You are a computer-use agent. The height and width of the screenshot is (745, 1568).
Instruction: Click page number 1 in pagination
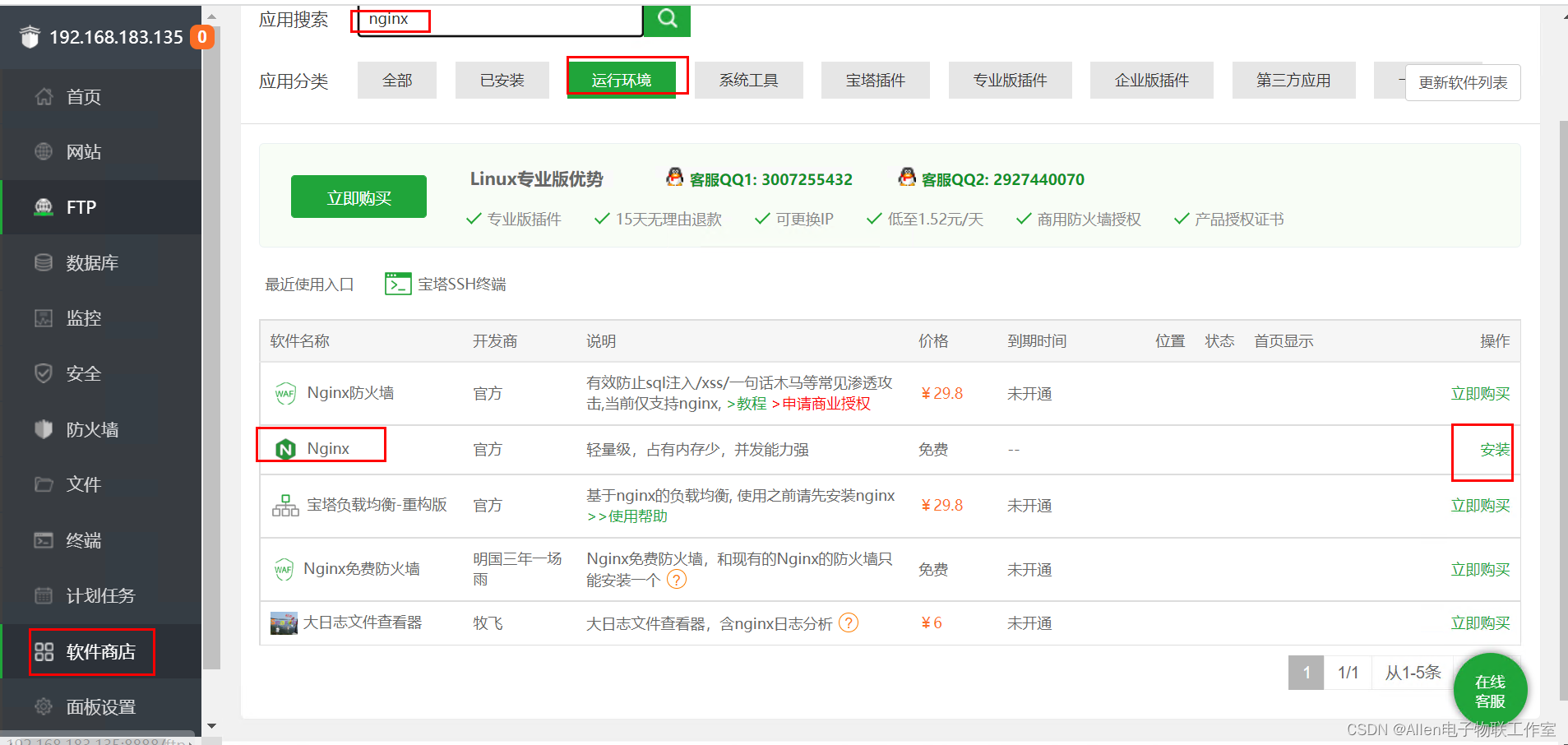coord(1306,673)
